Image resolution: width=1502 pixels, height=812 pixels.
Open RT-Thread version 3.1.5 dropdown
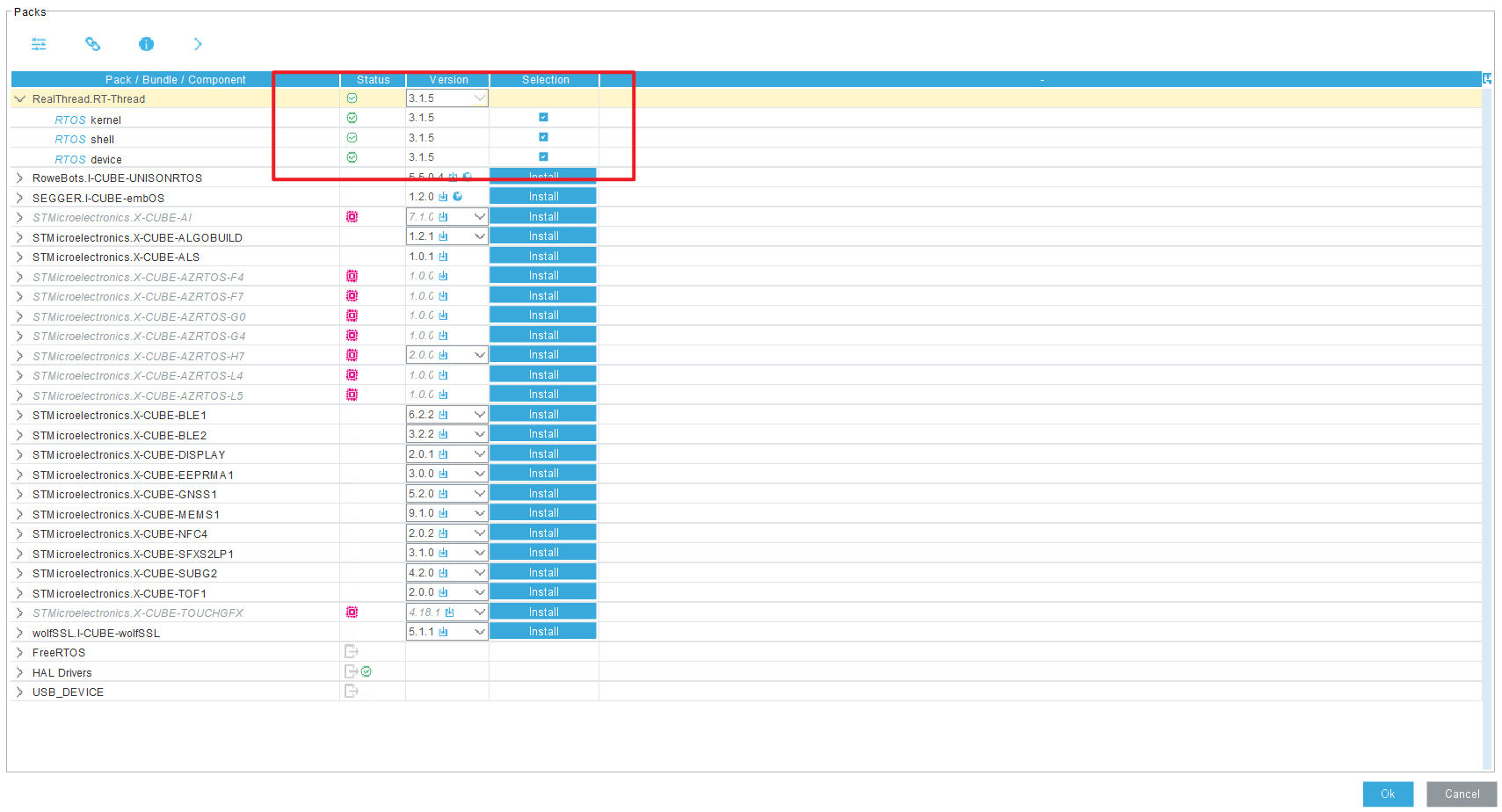point(480,98)
